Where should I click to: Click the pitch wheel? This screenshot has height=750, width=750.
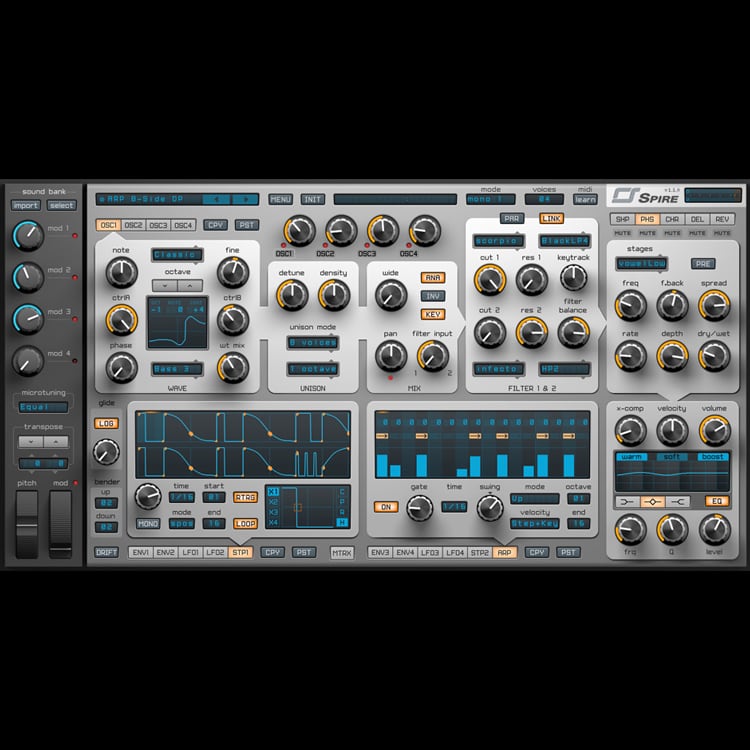tap(27, 524)
